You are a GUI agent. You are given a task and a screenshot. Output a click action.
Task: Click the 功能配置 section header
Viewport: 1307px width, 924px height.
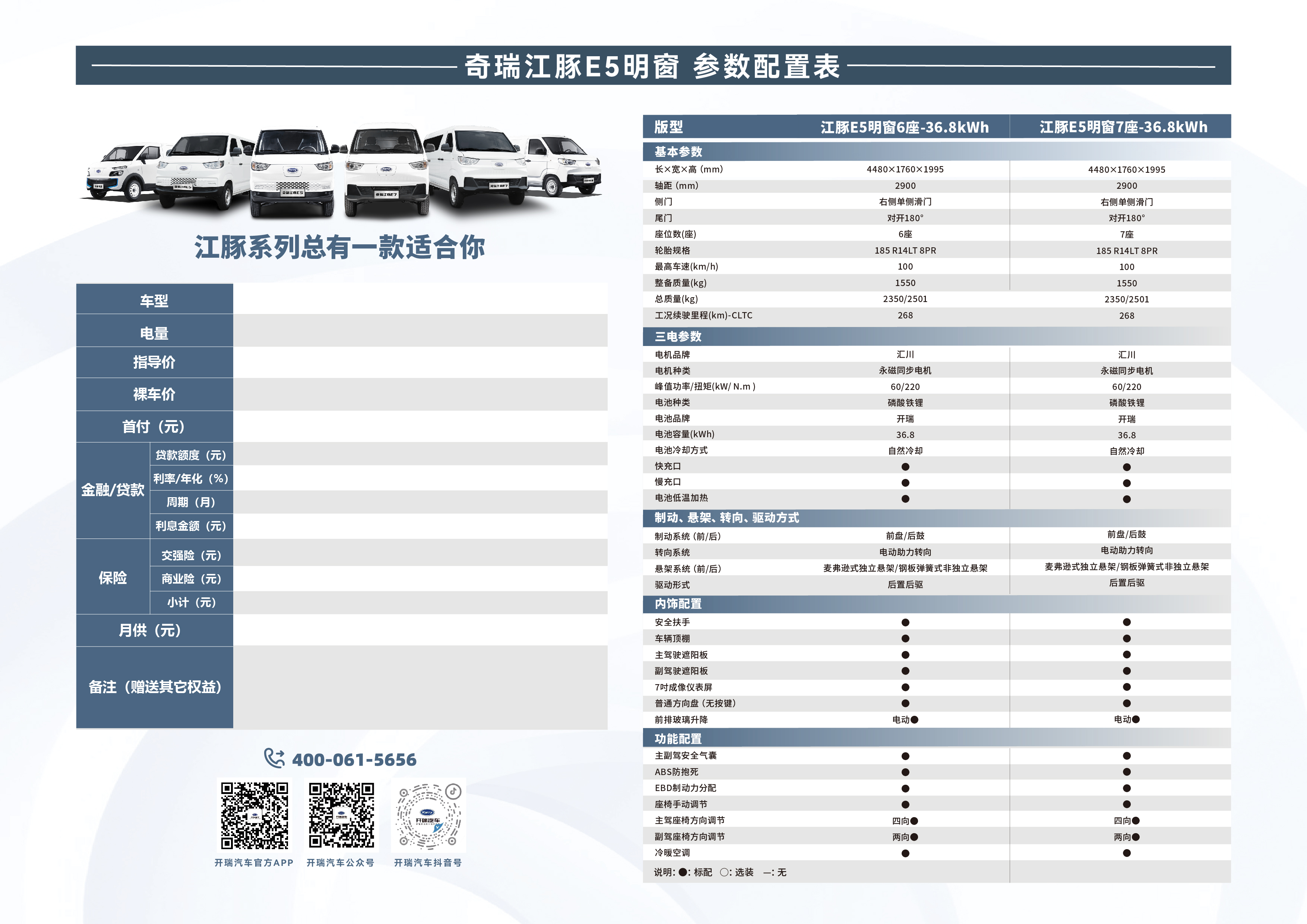pos(936,739)
